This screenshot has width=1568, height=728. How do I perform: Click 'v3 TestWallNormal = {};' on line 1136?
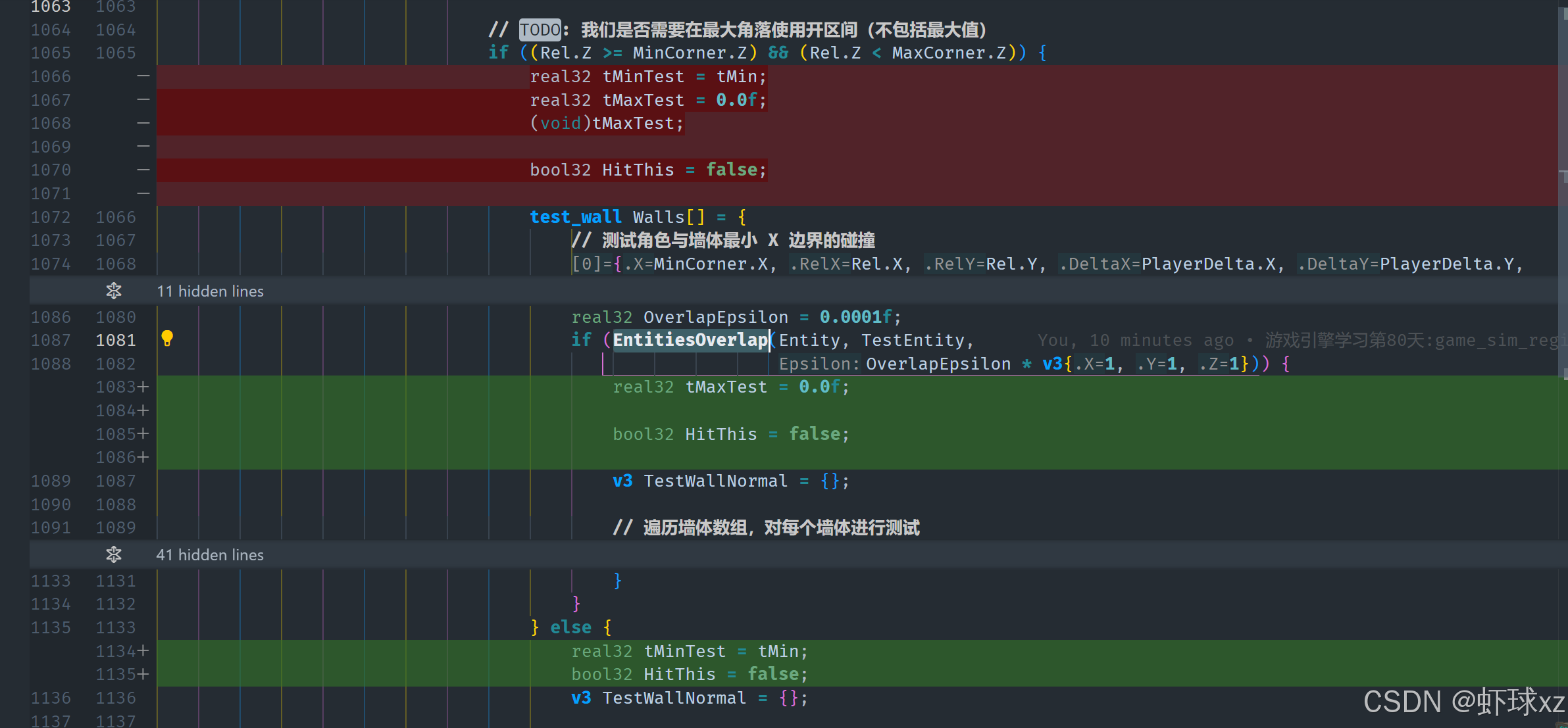pyautogui.click(x=690, y=698)
